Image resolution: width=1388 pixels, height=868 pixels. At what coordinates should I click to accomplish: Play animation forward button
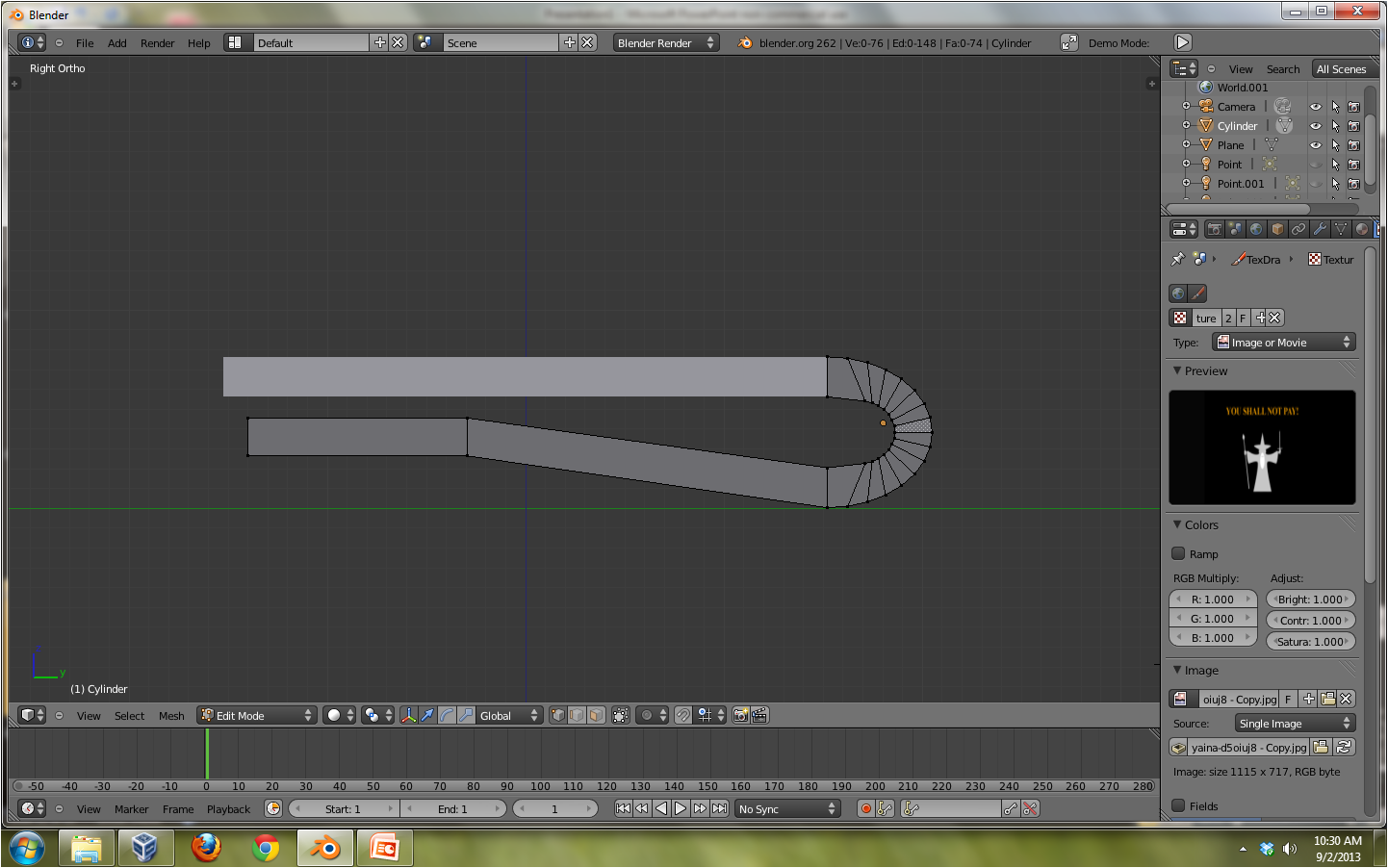tap(681, 808)
